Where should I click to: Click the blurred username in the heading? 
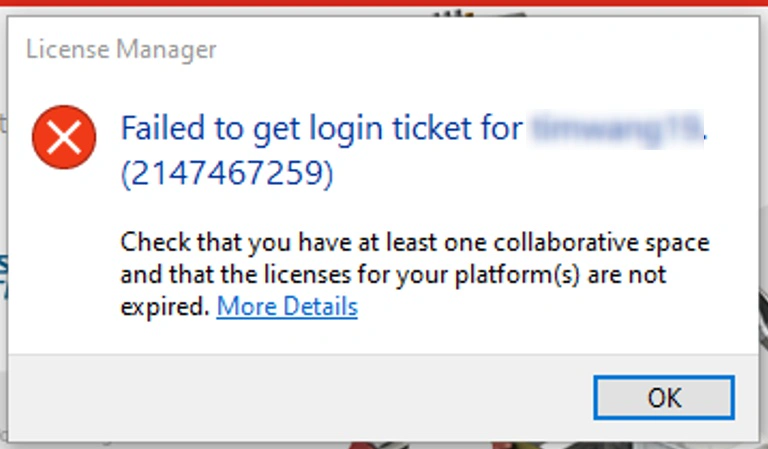[x=617, y=128]
